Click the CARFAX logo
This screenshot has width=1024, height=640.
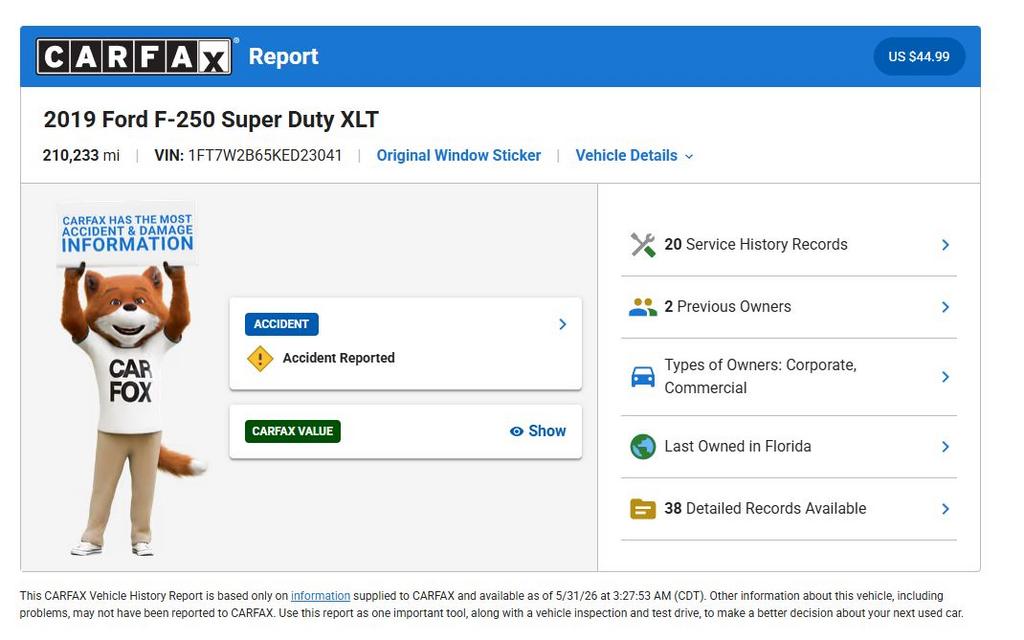point(134,56)
